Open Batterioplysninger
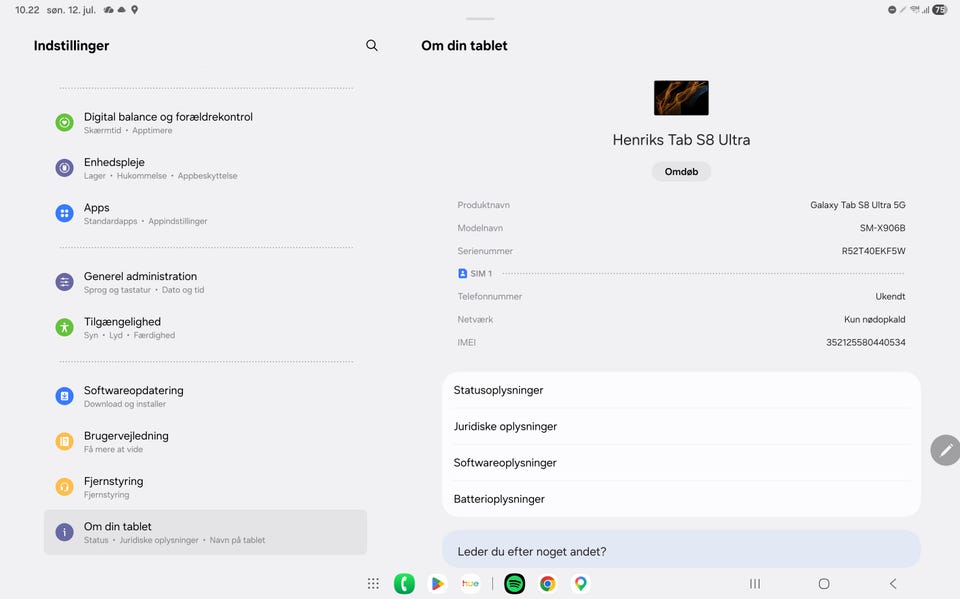This screenshot has width=960, height=599. point(681,499)
